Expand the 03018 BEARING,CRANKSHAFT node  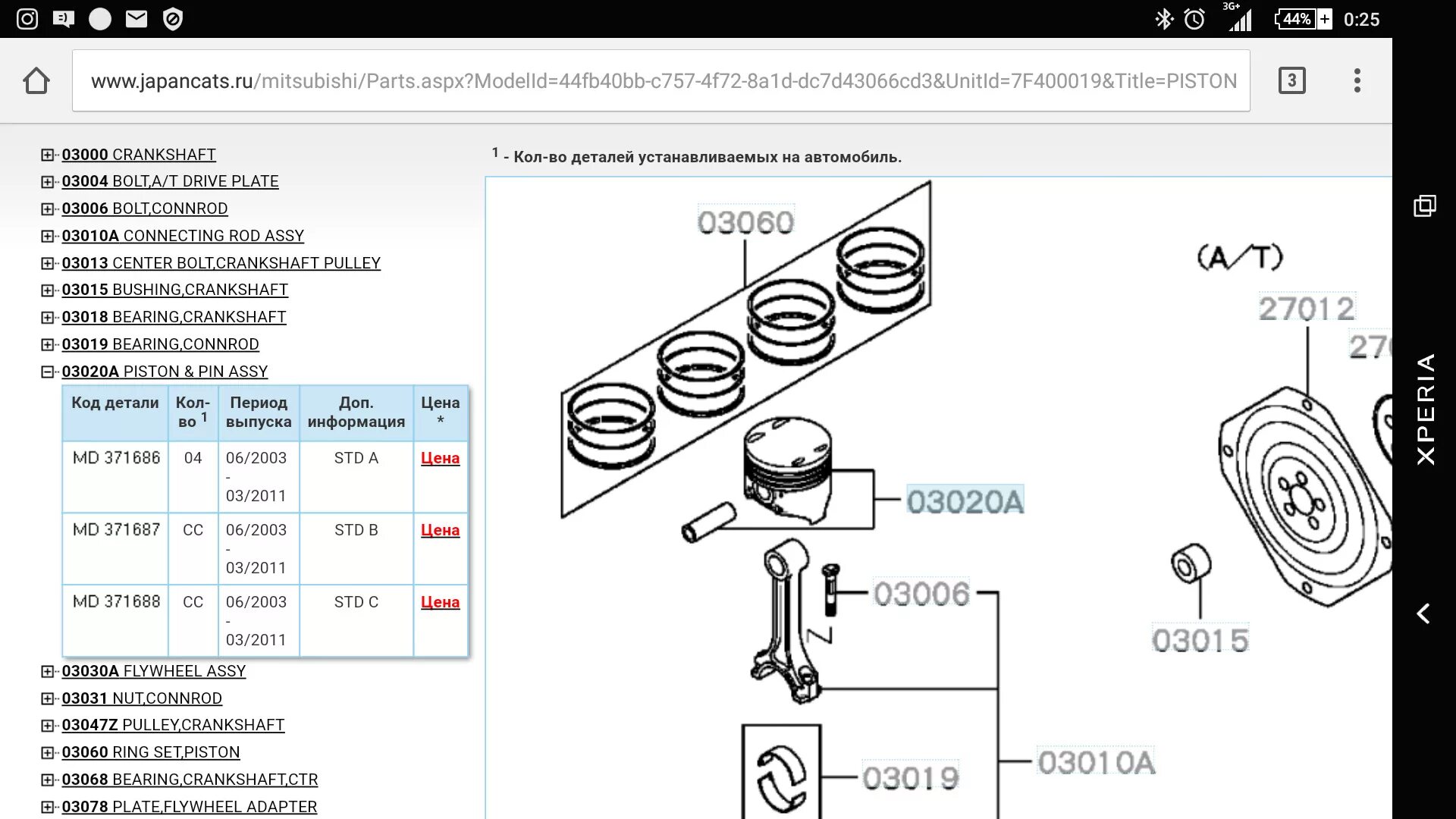coord(47,318)
